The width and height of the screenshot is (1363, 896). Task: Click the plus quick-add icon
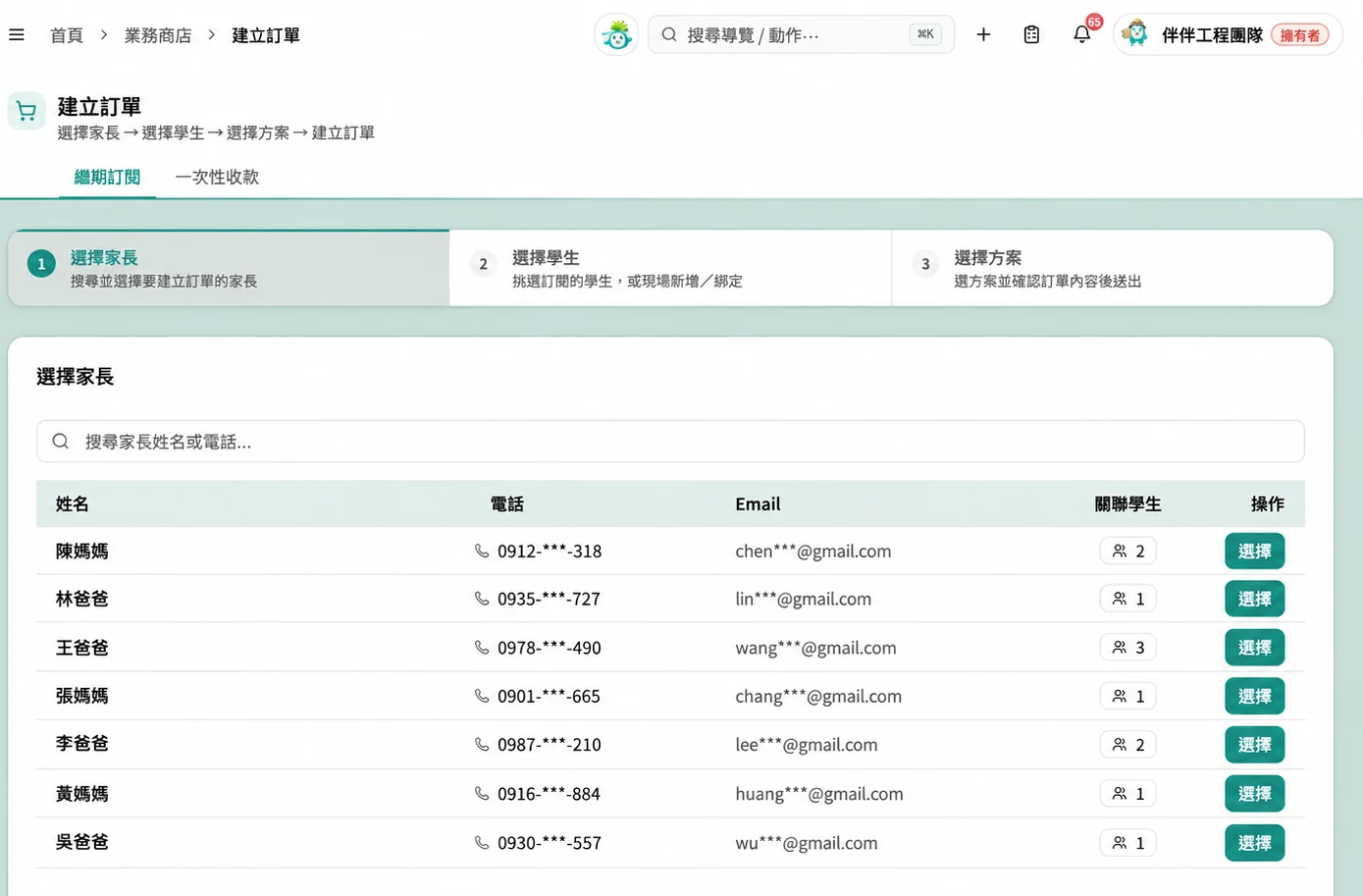point(983,35)
